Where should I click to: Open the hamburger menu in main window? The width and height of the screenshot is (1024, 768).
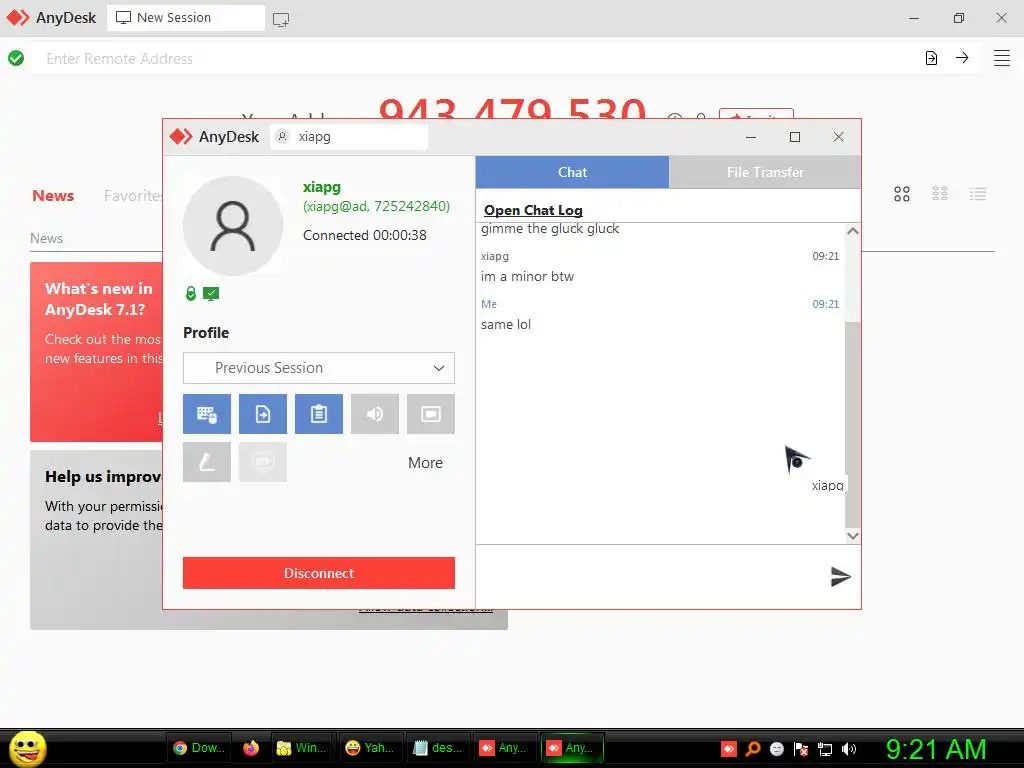point(1002,58)
